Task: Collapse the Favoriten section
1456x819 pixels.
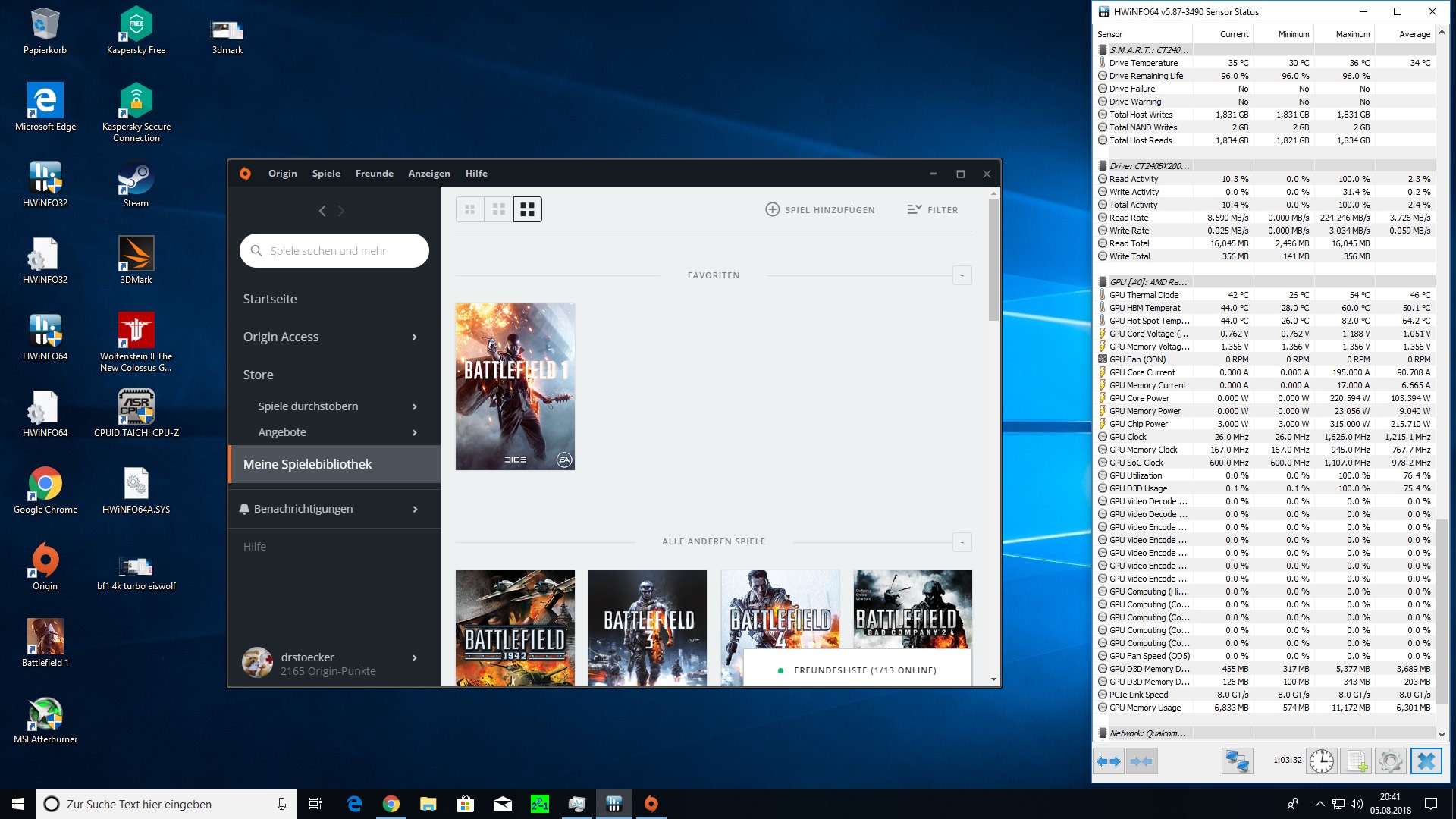Action: point(962,275)
